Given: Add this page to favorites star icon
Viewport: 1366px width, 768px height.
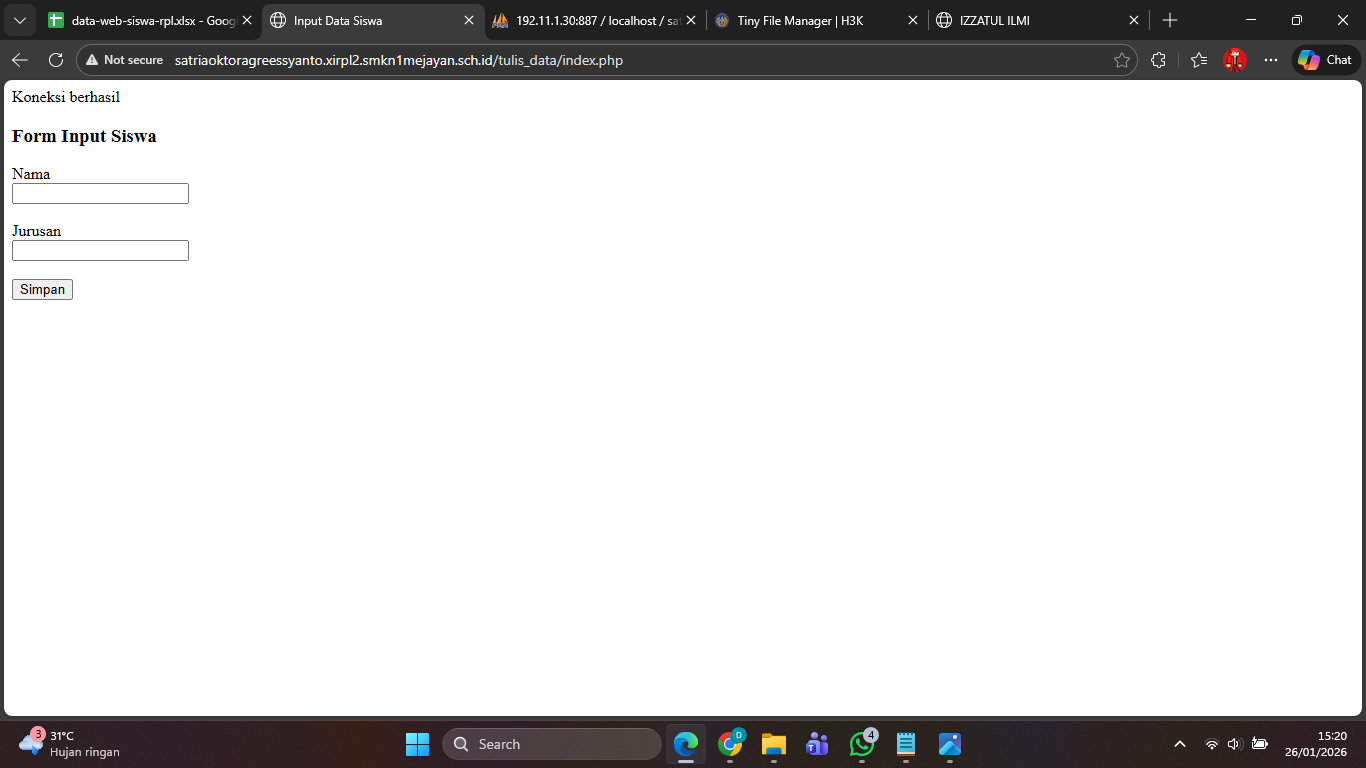Looking at the screenshot, I should 1122,60.
